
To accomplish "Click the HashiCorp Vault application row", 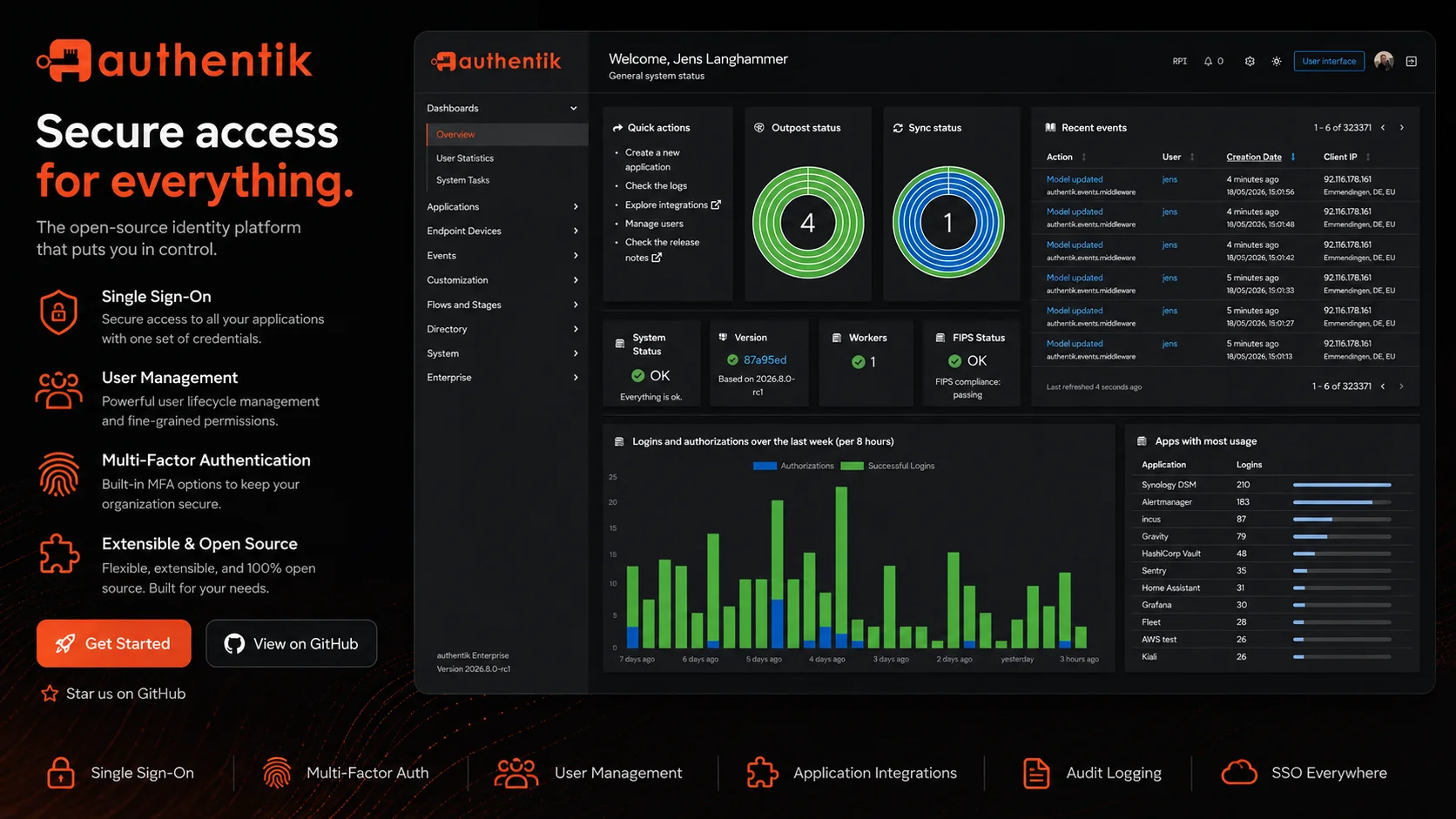I will click(1272, 554).
